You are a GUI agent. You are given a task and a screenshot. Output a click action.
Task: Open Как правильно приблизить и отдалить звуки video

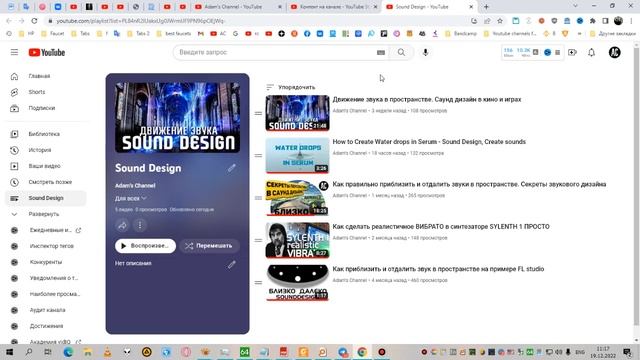(469, 184)
